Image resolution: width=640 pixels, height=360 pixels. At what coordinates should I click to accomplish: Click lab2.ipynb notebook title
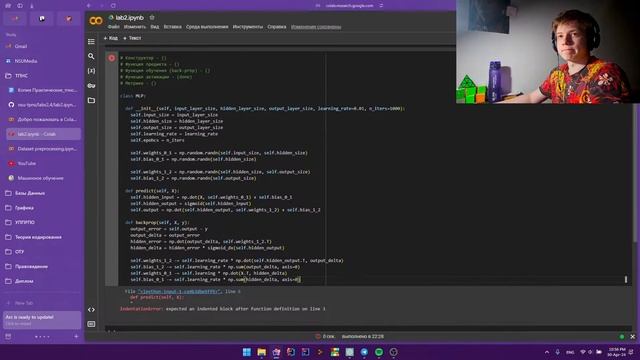[x=130, y=18]
